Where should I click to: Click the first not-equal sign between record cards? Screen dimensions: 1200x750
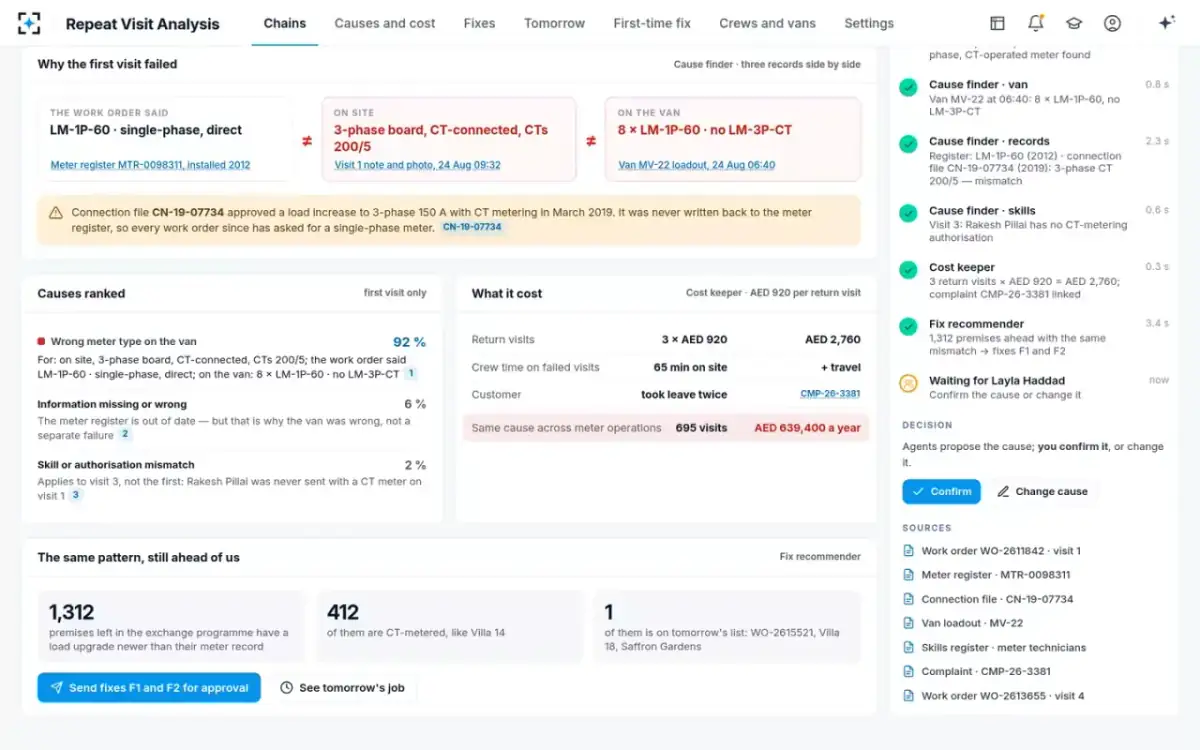[x=307, y=141]
